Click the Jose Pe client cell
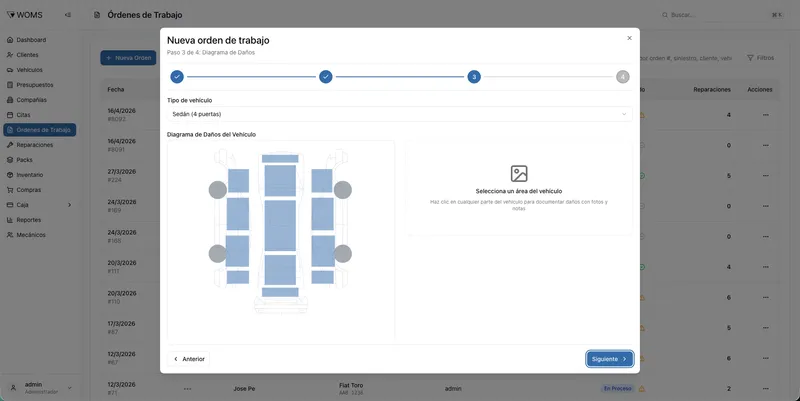The height and width of the screenshot is (401, 800). click(244, 389)
